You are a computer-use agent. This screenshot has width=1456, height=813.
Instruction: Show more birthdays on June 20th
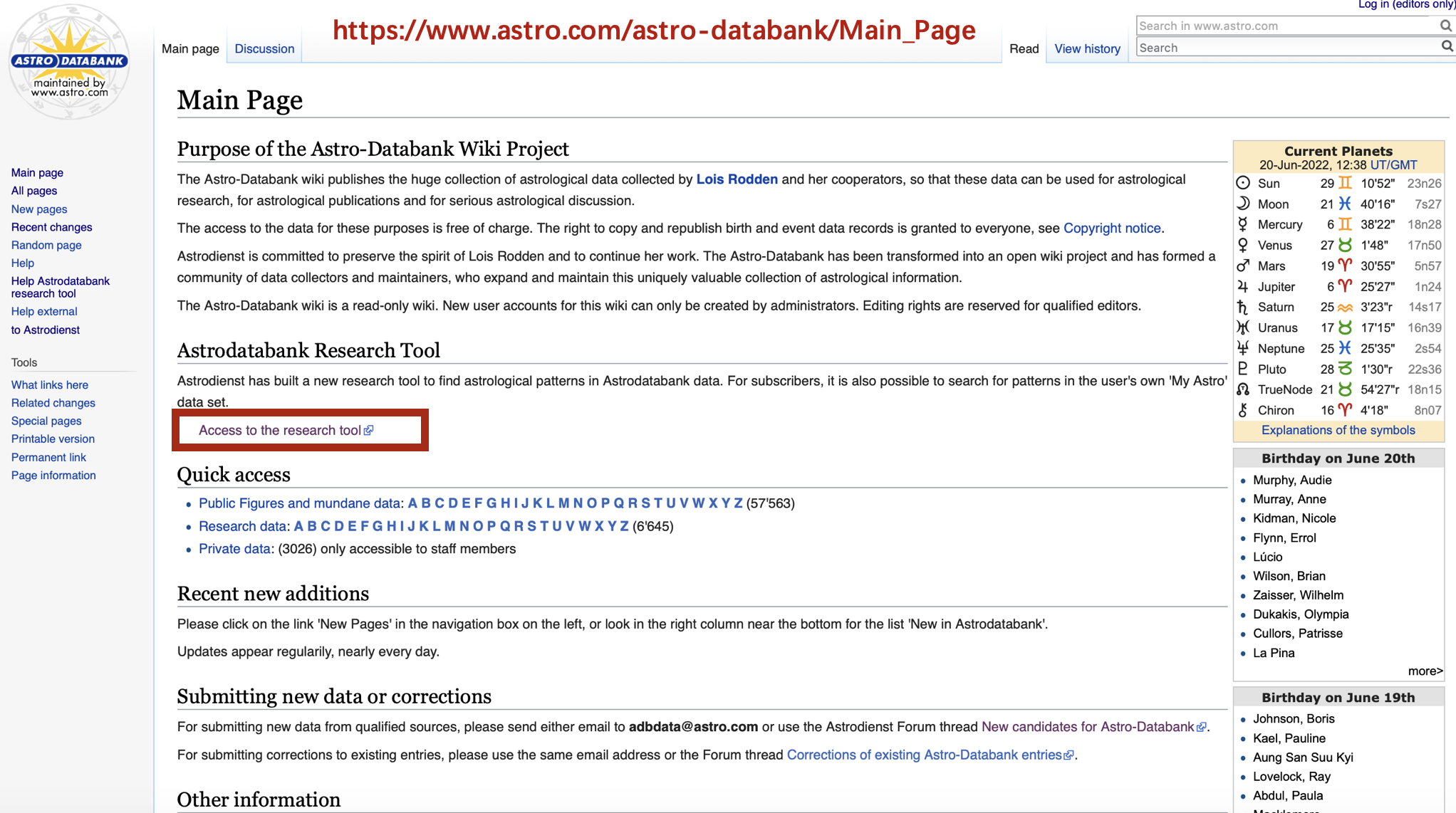point(1424,671)
